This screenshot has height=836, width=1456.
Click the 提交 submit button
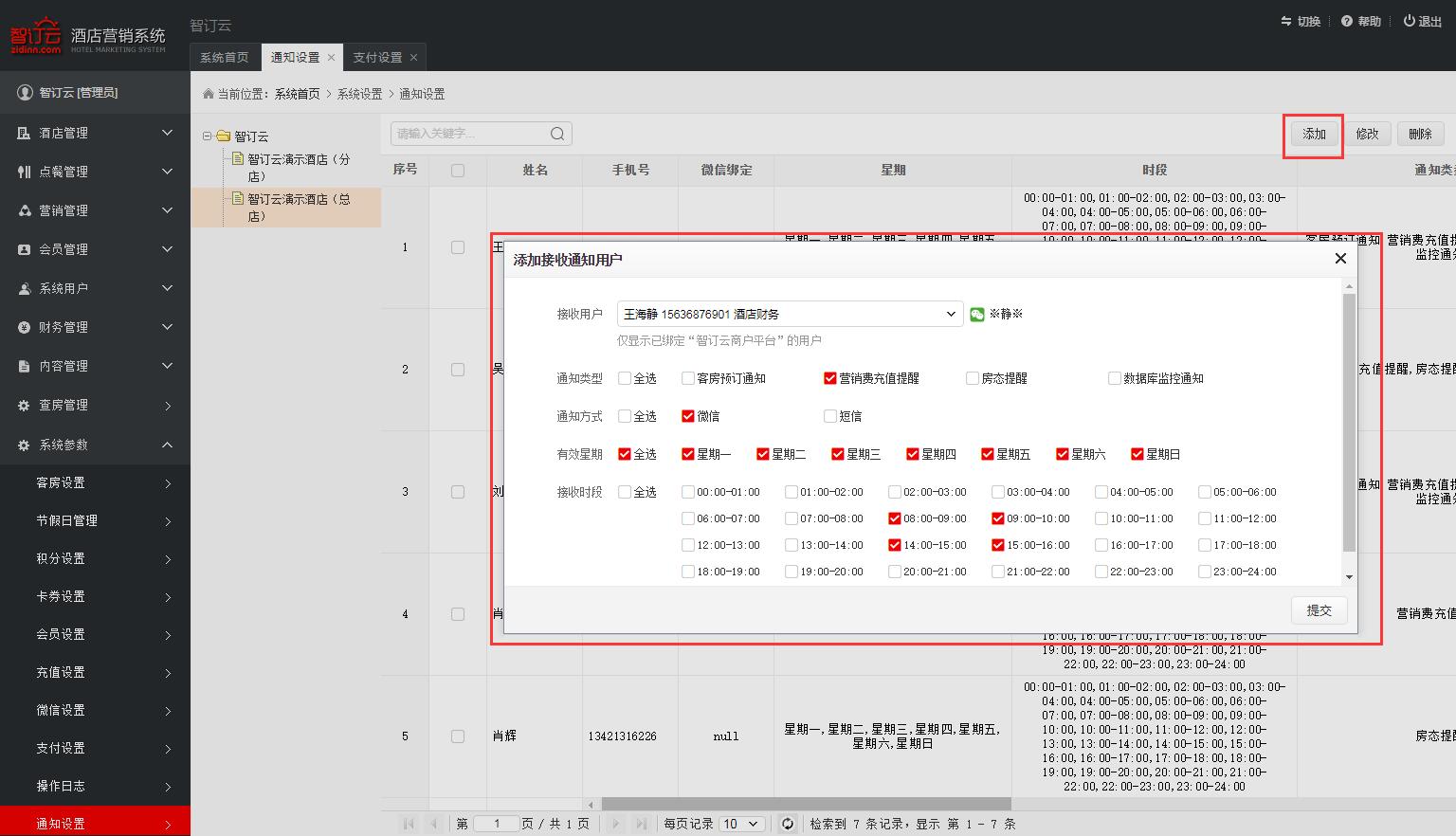1319,610
